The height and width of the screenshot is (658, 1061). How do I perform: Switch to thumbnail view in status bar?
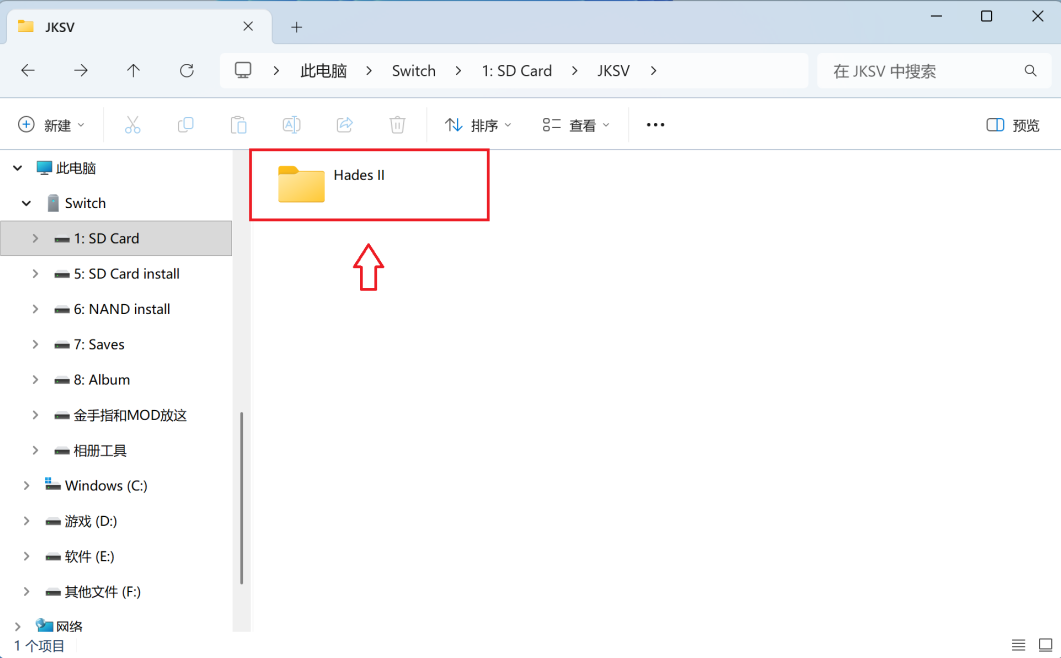point(1045,645)
